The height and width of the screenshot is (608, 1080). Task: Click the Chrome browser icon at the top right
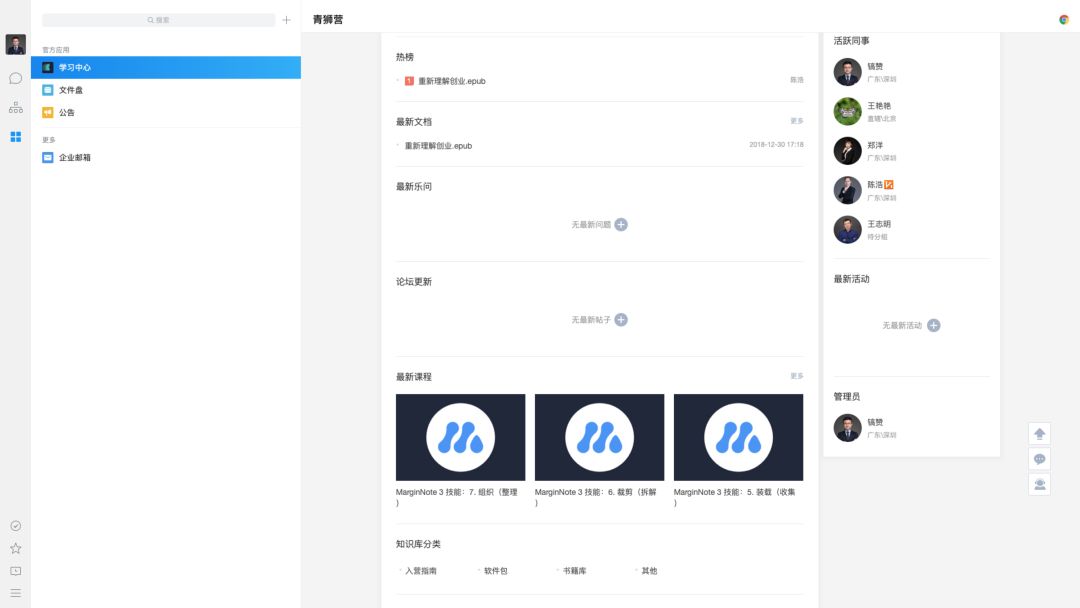tap(1063, 19)
